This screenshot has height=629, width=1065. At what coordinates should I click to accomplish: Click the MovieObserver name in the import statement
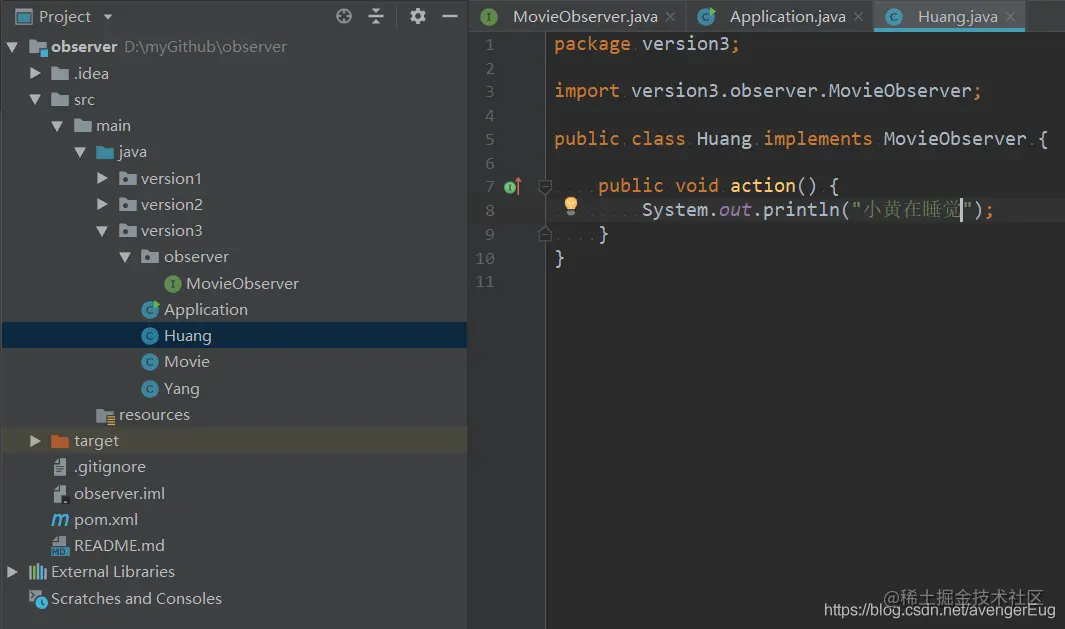(899, 91)
